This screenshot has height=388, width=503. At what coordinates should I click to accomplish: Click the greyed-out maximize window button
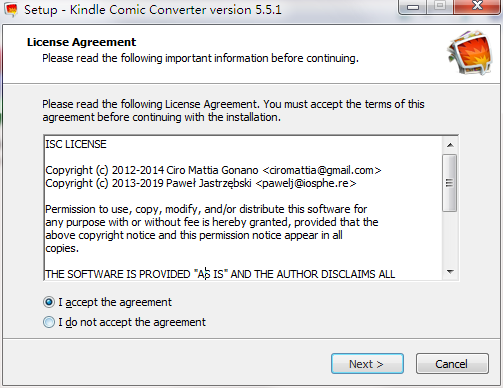[x=440, y=6]
